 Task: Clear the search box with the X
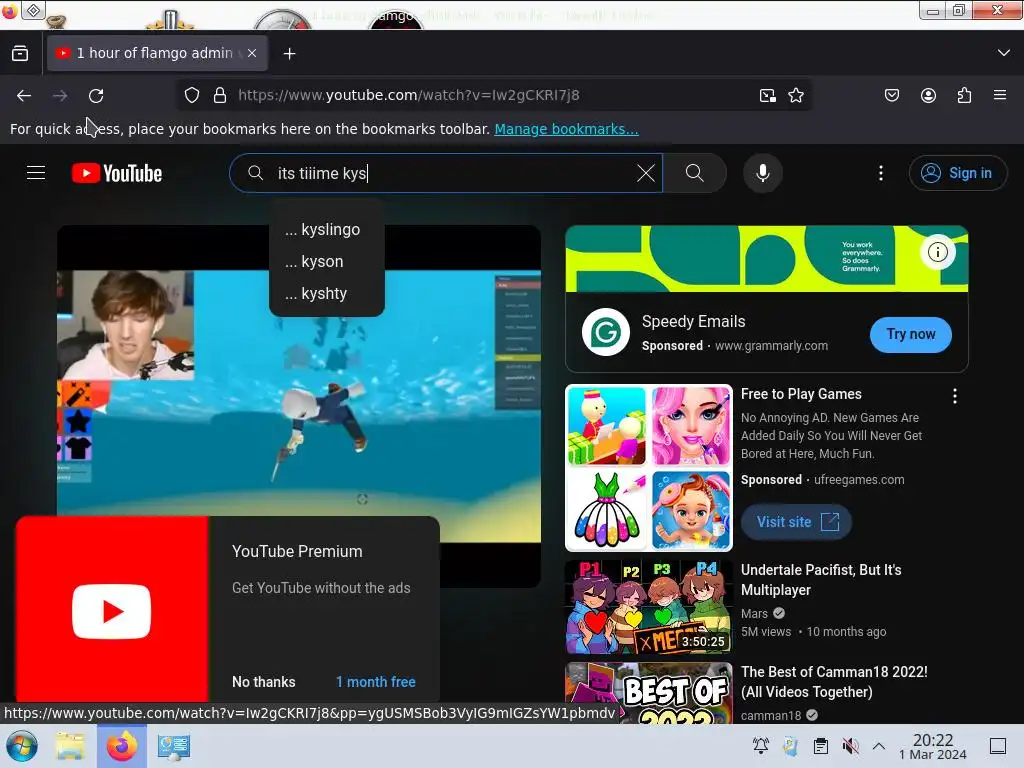[x=645, y=173]
